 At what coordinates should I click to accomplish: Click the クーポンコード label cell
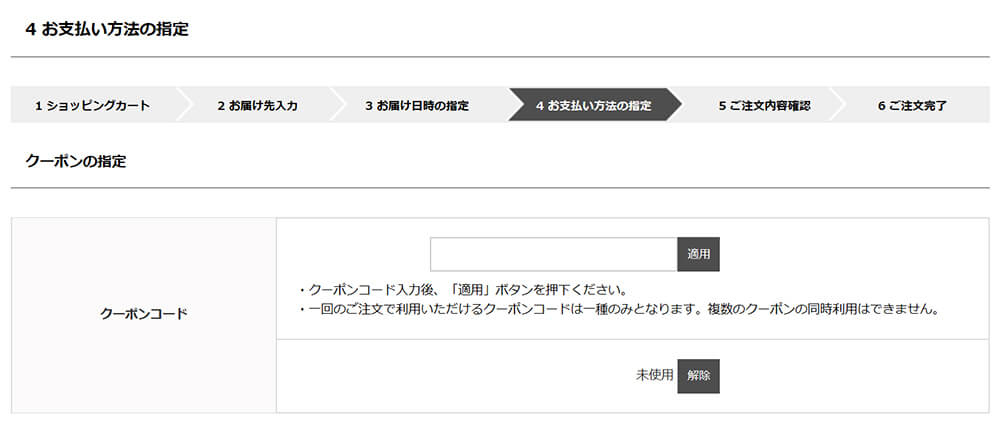(x=144, y=315)
